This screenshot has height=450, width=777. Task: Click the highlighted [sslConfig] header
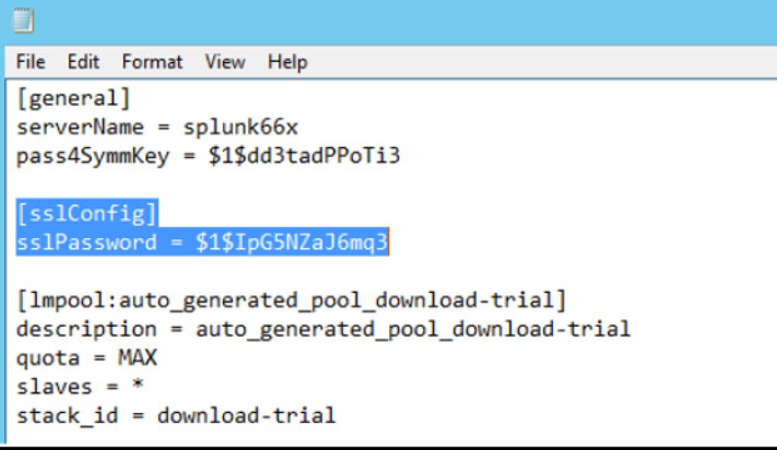point(85,214)
